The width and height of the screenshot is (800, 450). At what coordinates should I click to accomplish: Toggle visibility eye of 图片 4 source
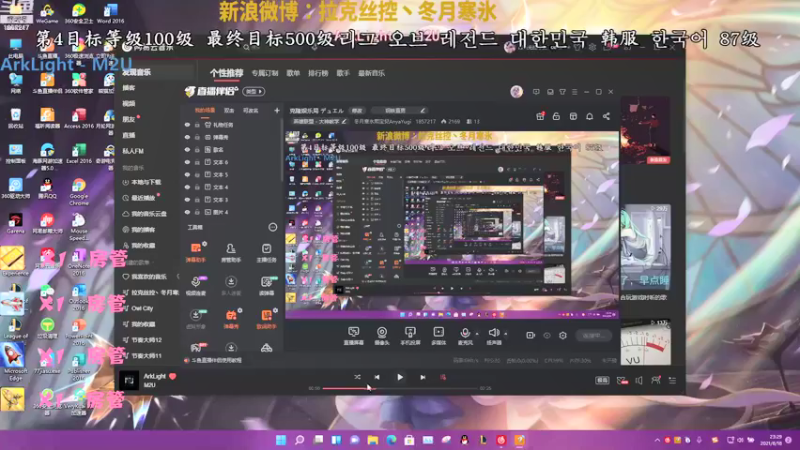(187, 212)
